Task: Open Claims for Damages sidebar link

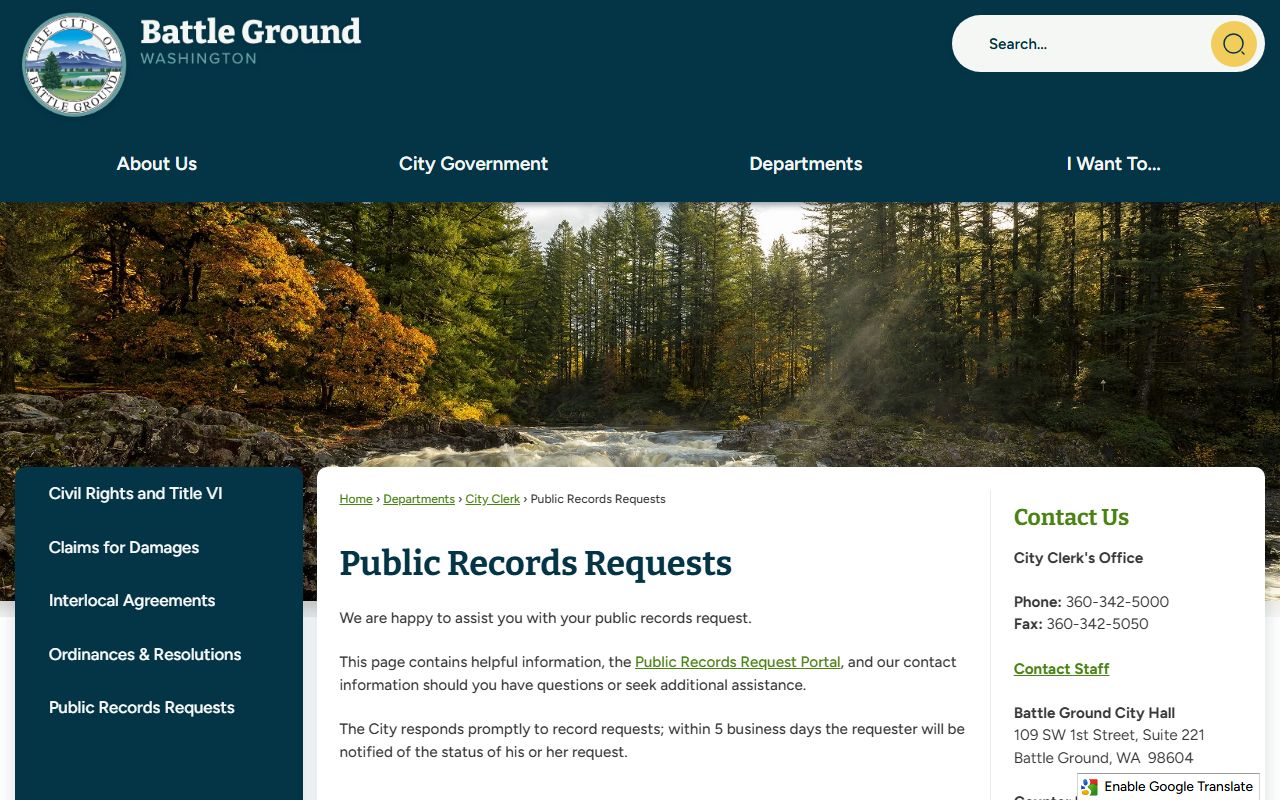Action: point(124,548)
